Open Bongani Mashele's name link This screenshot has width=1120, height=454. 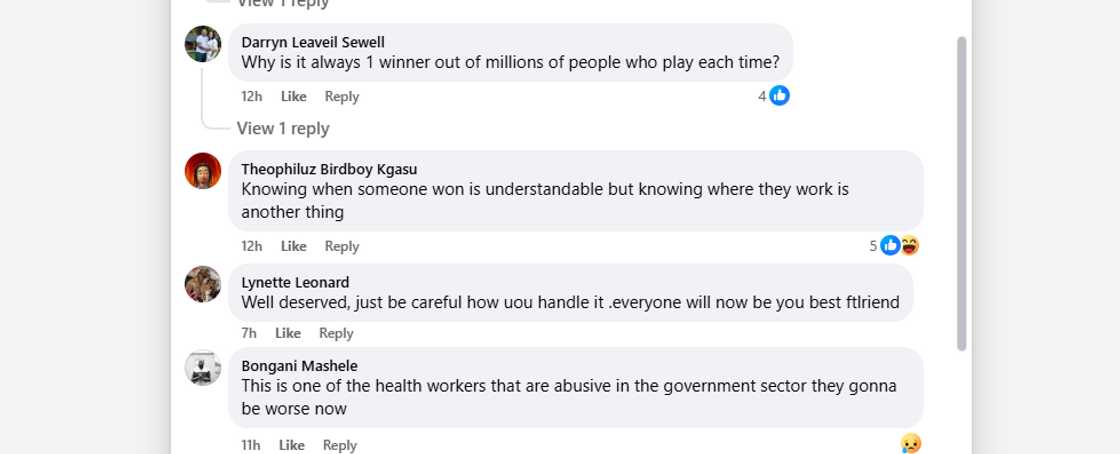(x=299, y=366)
